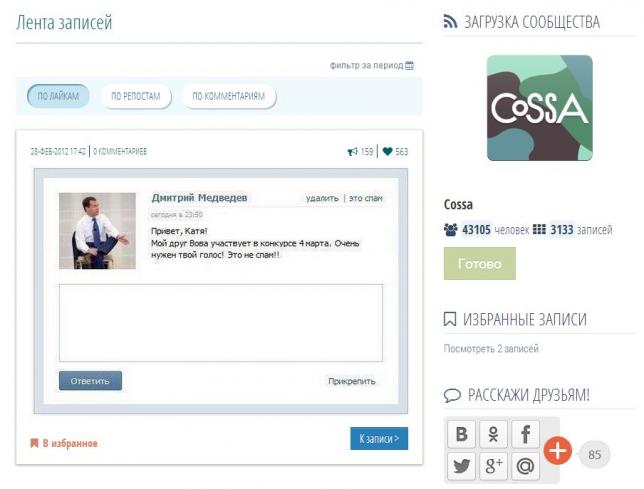The height and width of the screenshot is (489, 644).
Task: Click the Cossa community logo image
Action: point(540,108)
